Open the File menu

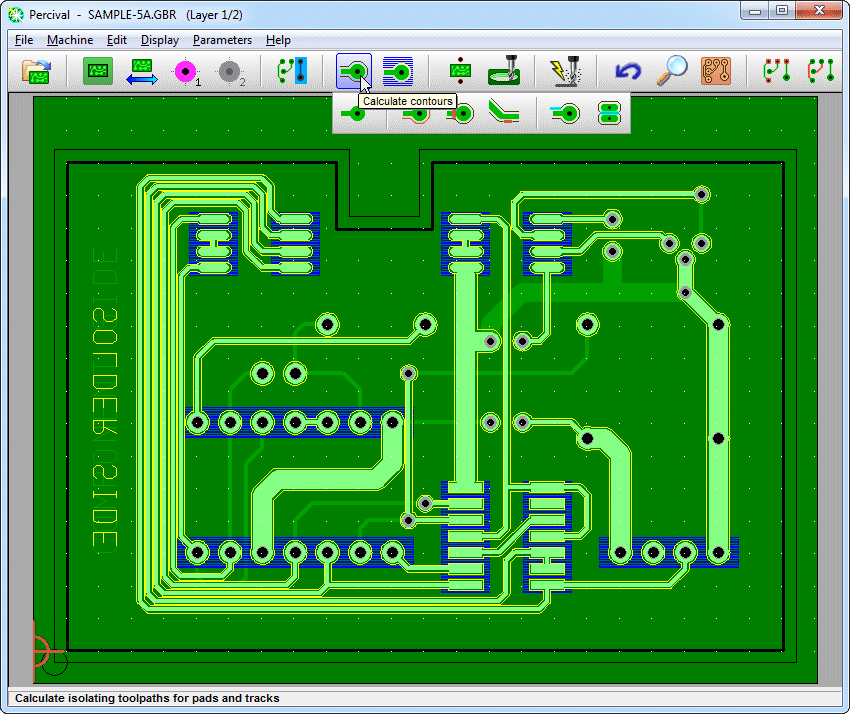[24, 40]
